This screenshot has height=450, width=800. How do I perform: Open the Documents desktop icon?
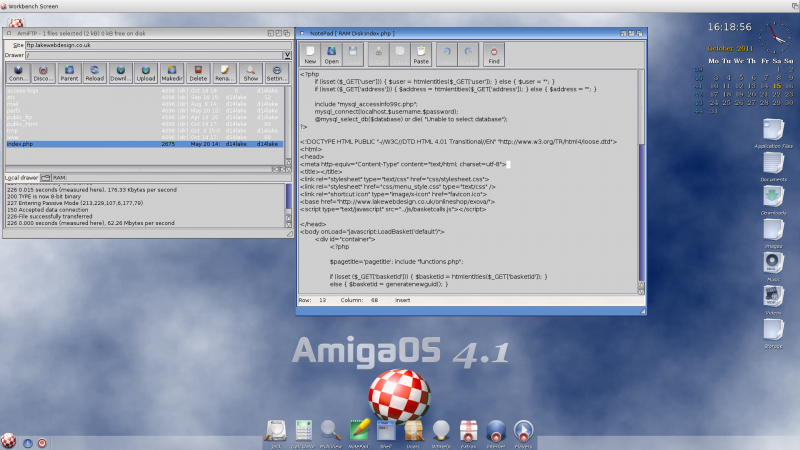[773, 165]
